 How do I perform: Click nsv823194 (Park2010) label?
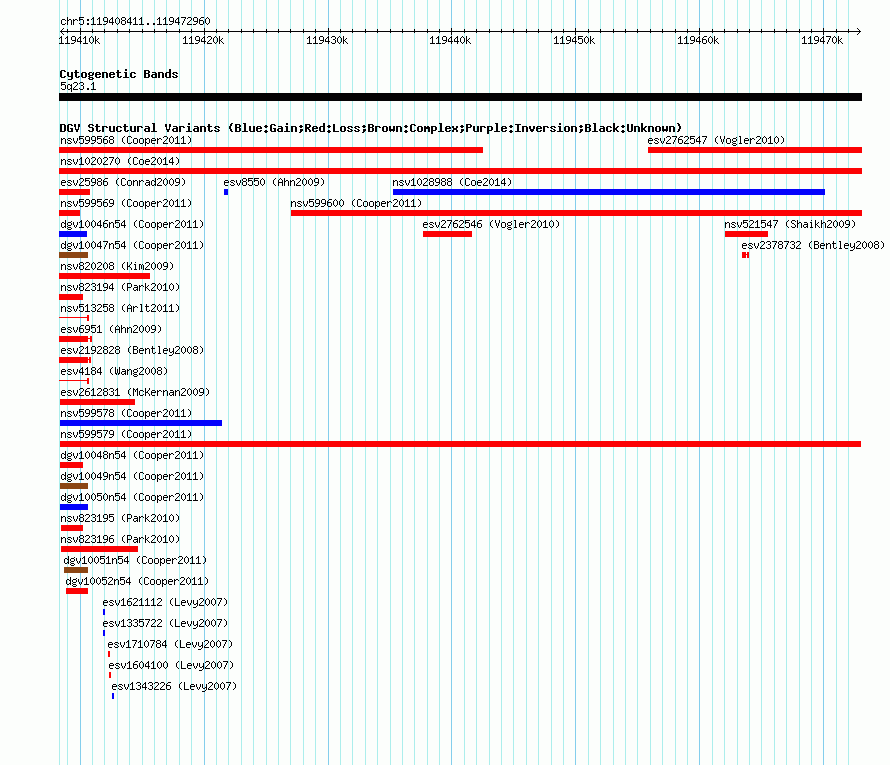[120, 287]
